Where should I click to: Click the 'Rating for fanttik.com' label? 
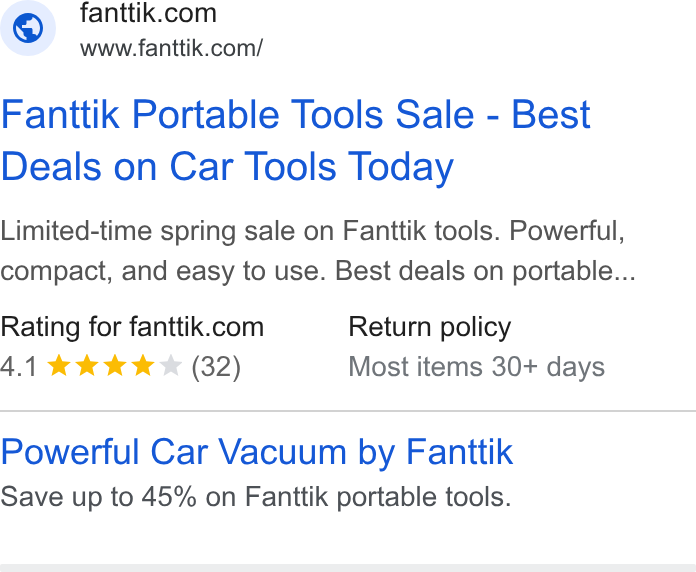[x=132, y=327]
